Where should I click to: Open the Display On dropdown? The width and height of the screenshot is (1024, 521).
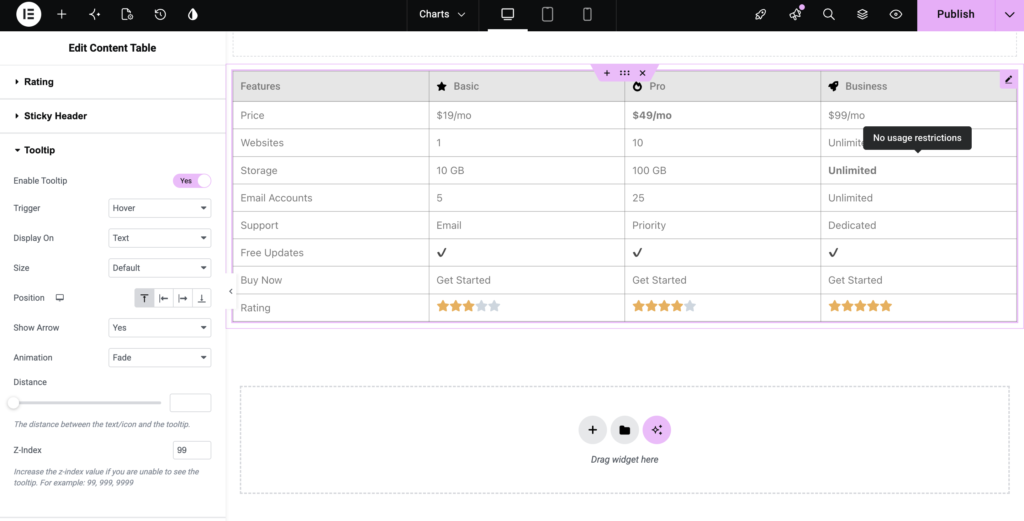click(159, 238)
